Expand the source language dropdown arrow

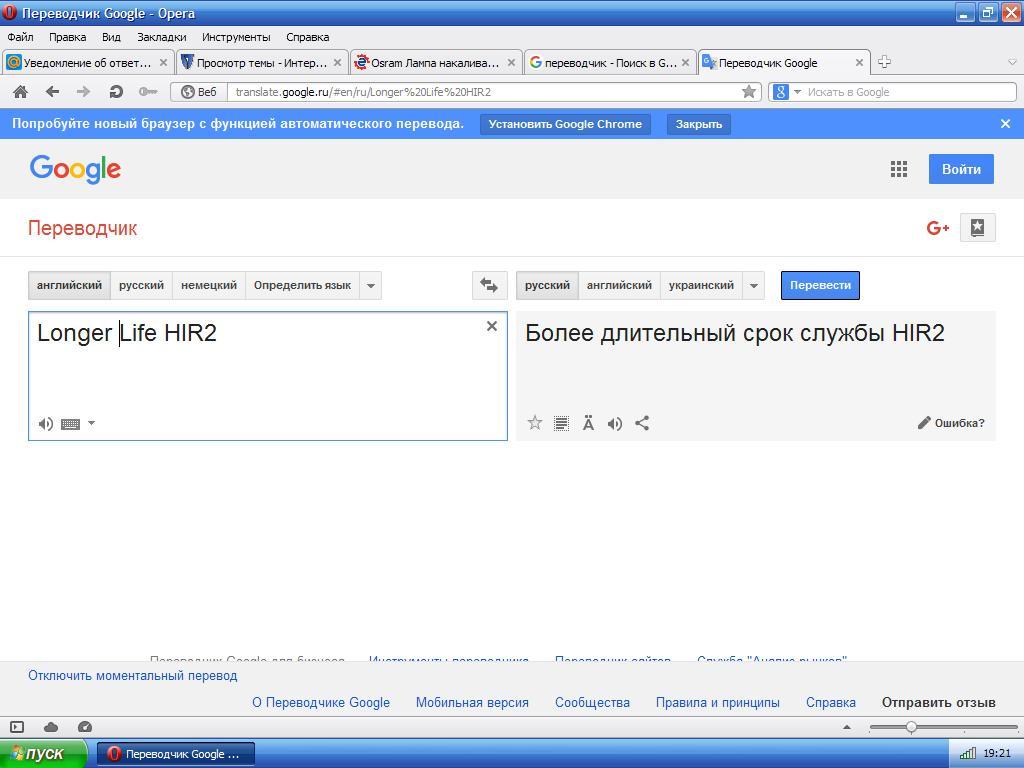point(370,285)
